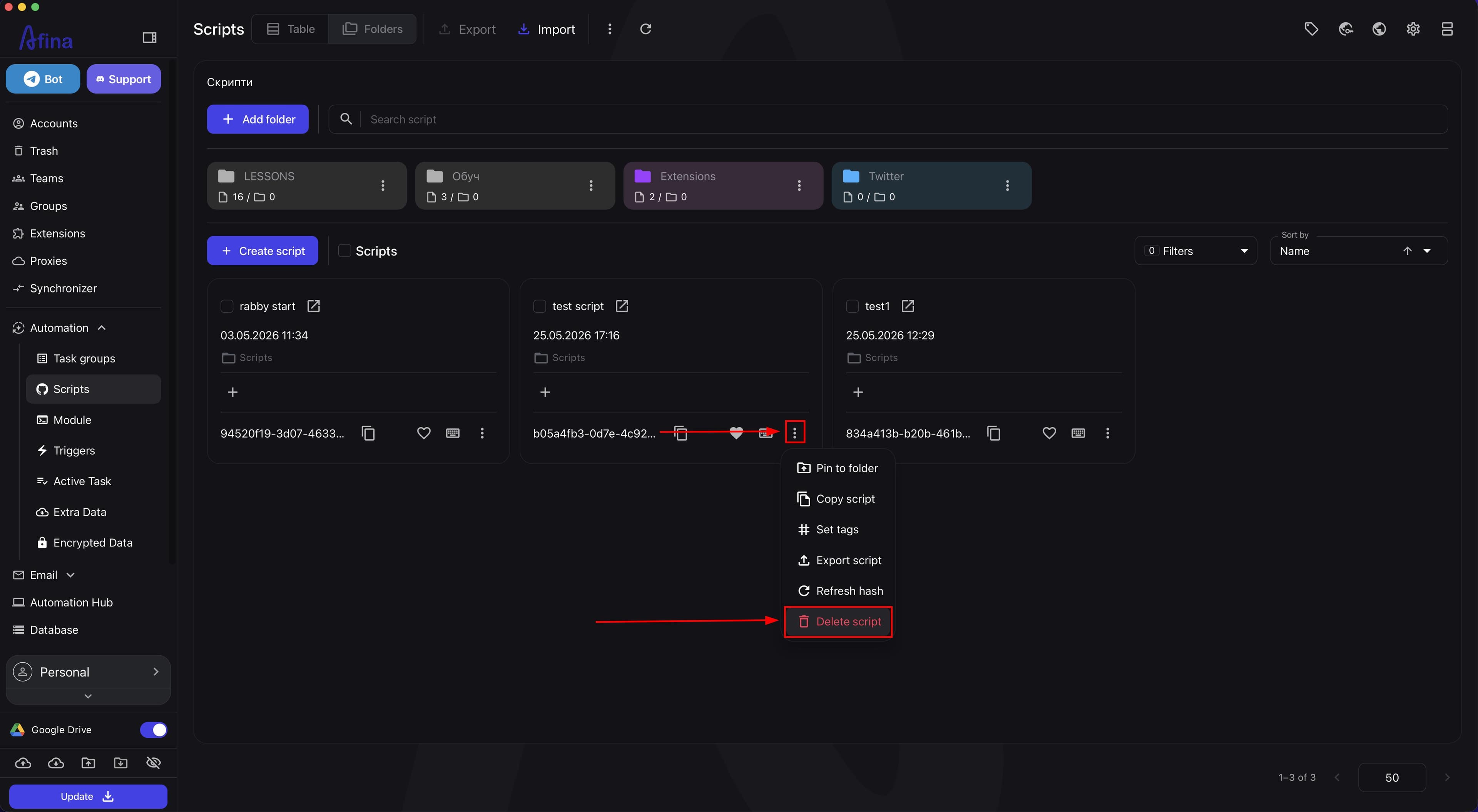The image size is (1478, 812).
Task: Favorite the test1 script
Action: click(x=1049, y=433)
